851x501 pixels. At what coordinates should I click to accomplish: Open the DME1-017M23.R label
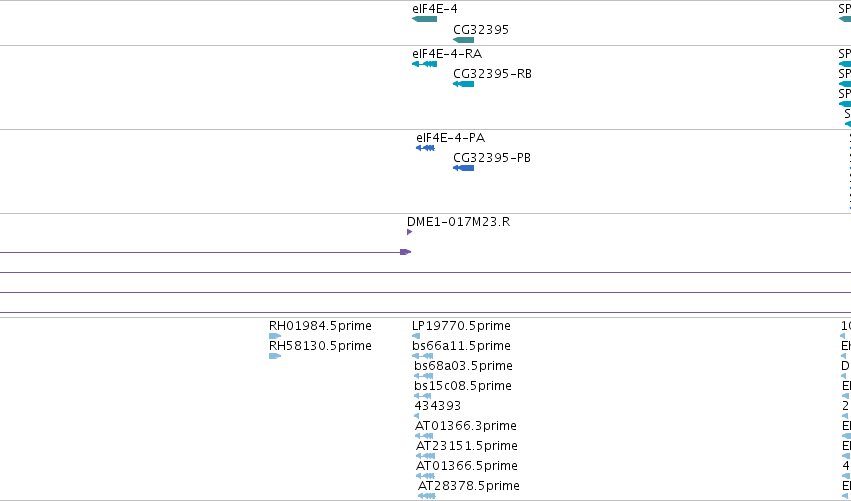(459, 221)
